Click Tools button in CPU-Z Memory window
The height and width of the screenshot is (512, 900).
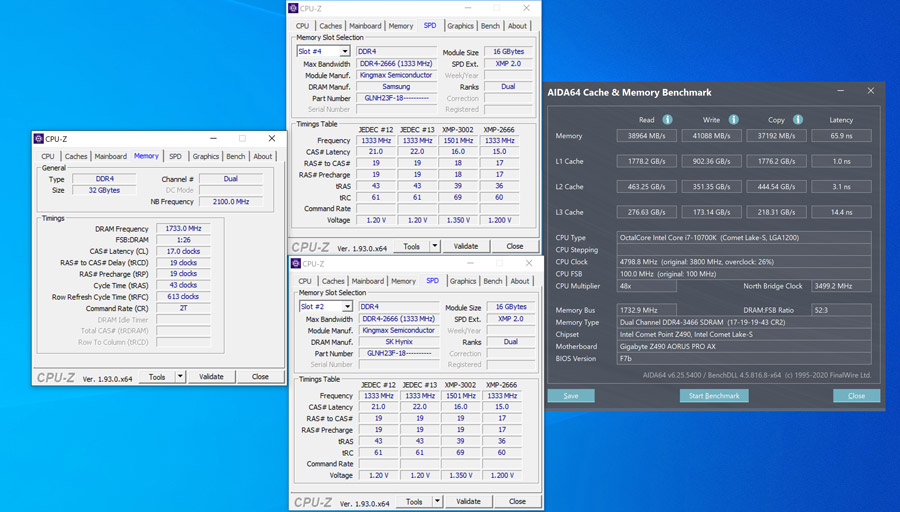pos(157,377)
